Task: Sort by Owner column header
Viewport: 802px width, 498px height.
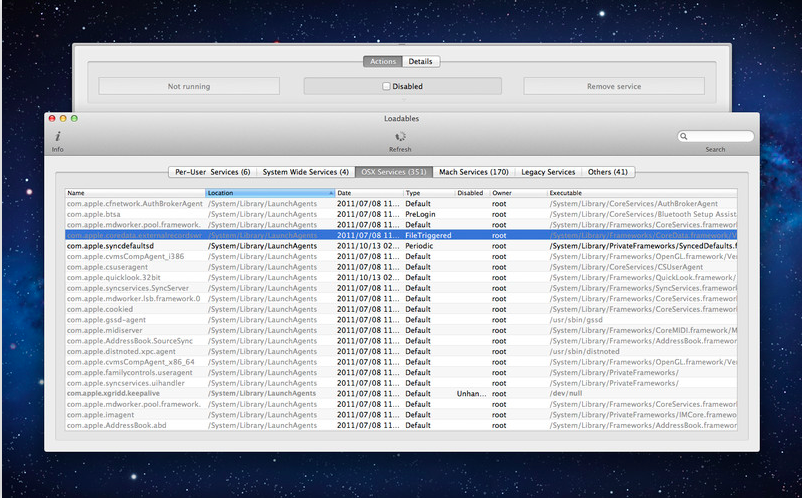Action: 518,193
